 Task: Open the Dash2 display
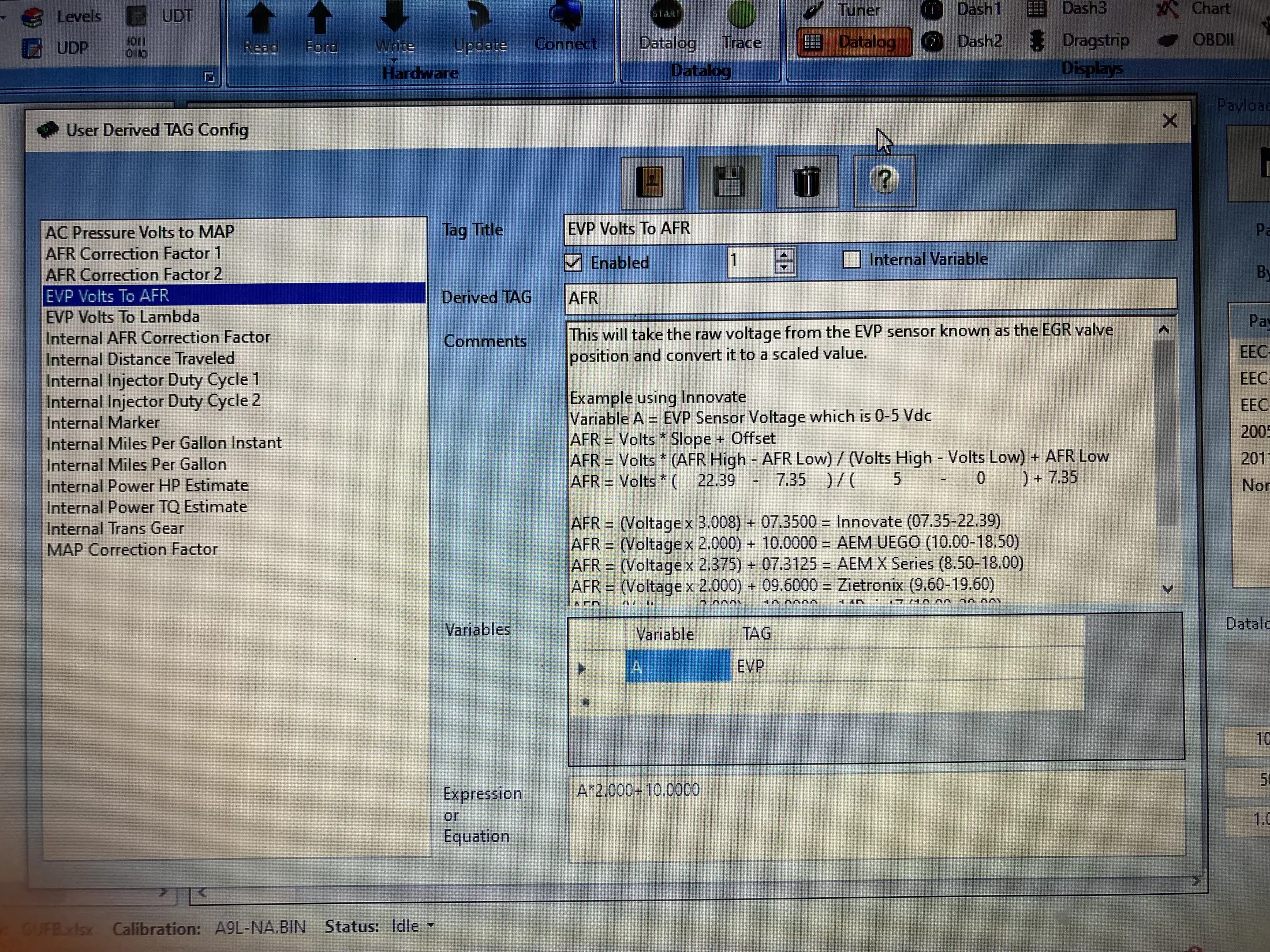pos(962,41)
